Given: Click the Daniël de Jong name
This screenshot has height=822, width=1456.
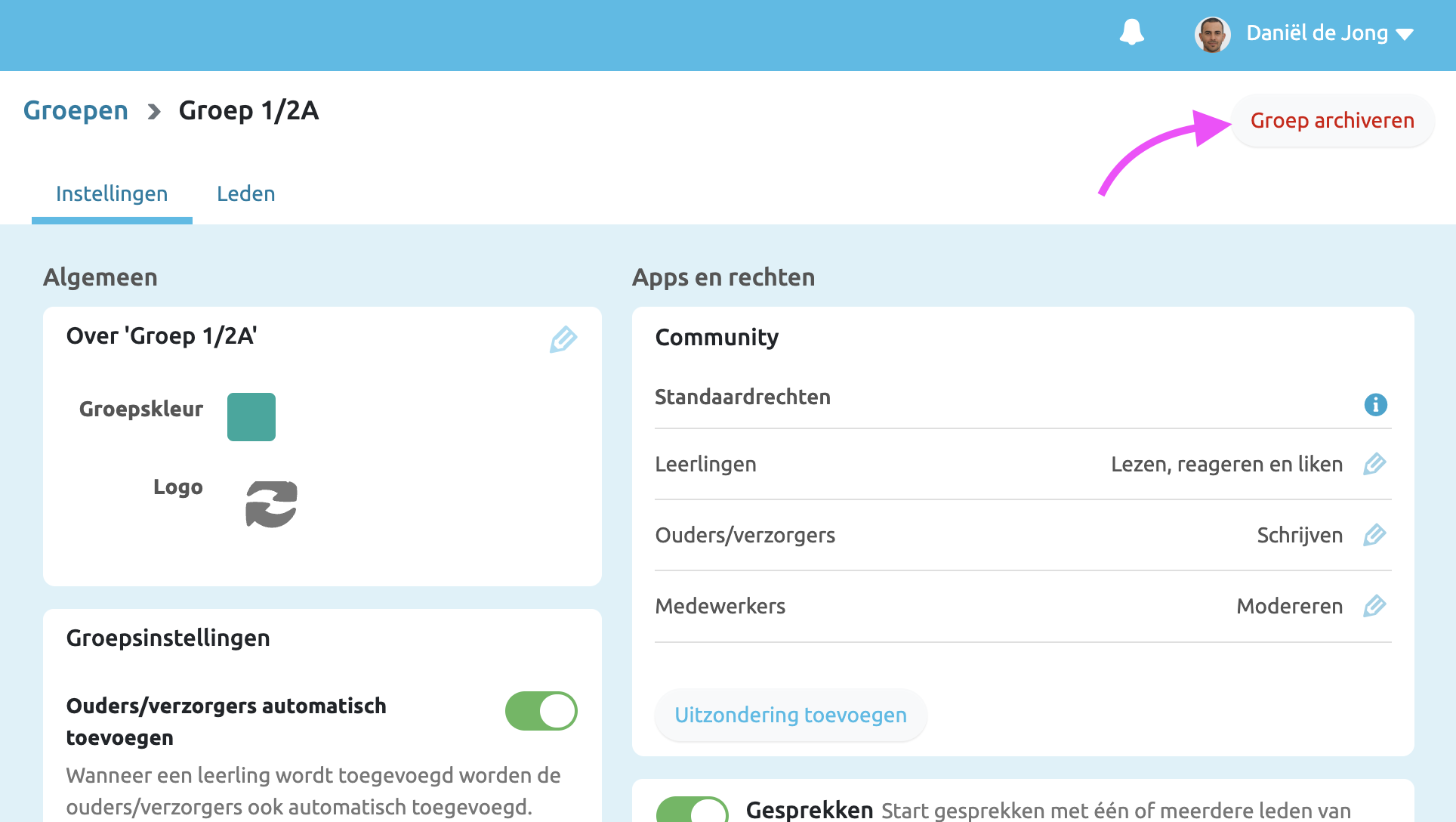Looking at the screenshot, I should coord(1316,33).
